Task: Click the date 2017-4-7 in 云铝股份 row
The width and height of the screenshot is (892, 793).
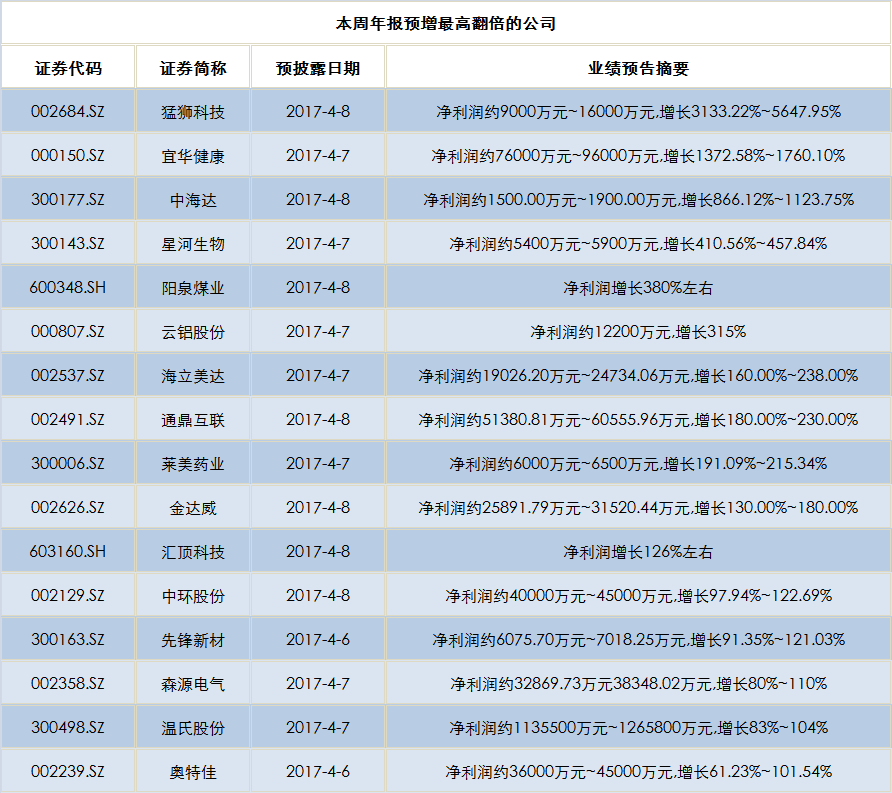Action: click(318, 332)
